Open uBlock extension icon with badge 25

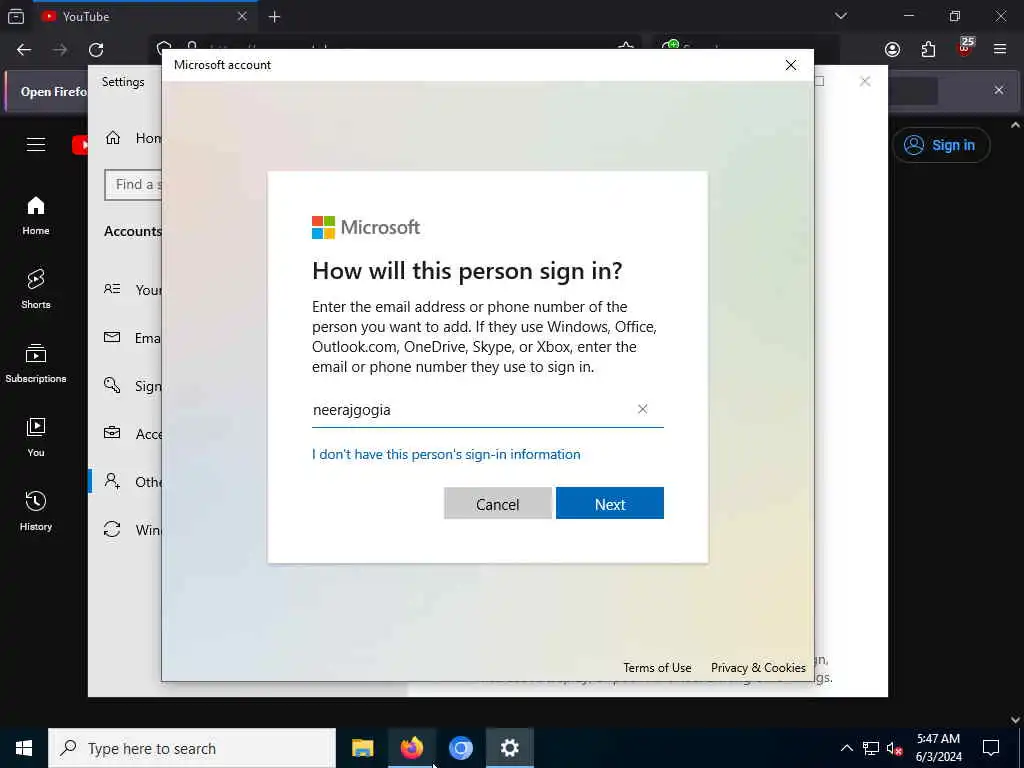tap(965, 48)
